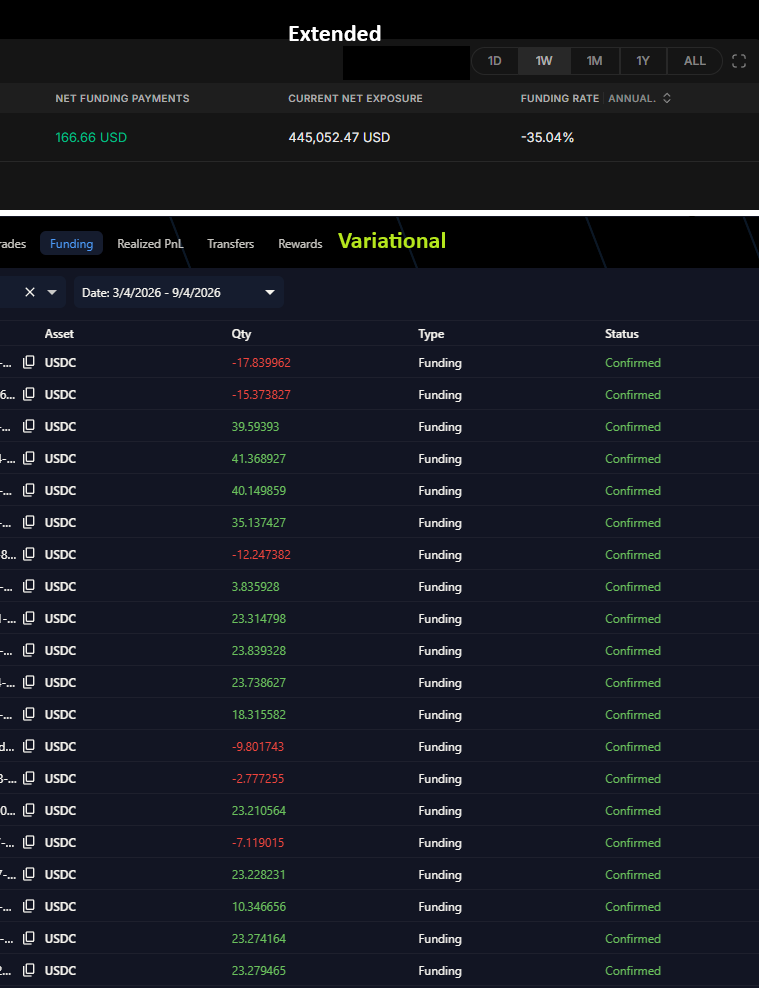This screenshot has width=759, height=988.
Task: Copy ID in the 3.835928 row
Action: point(28,586)
